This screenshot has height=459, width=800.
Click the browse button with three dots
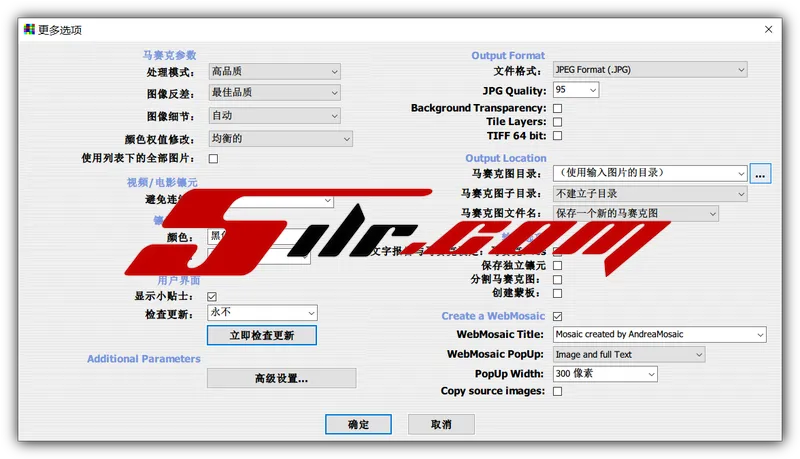760,173
